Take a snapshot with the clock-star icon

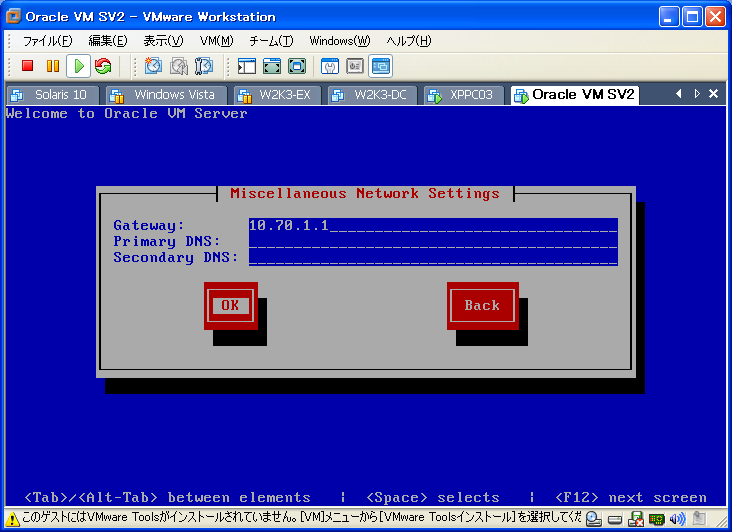click(153, 66)
